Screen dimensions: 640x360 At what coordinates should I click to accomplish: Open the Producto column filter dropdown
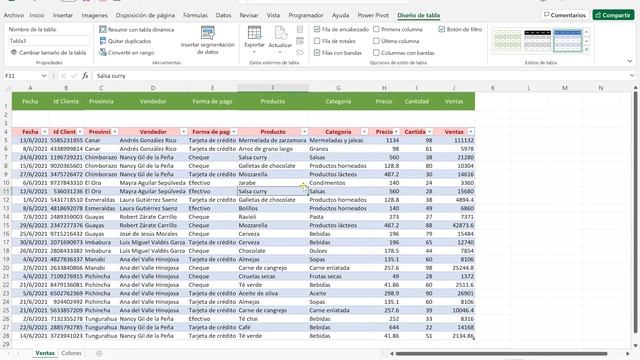[304, 131]
